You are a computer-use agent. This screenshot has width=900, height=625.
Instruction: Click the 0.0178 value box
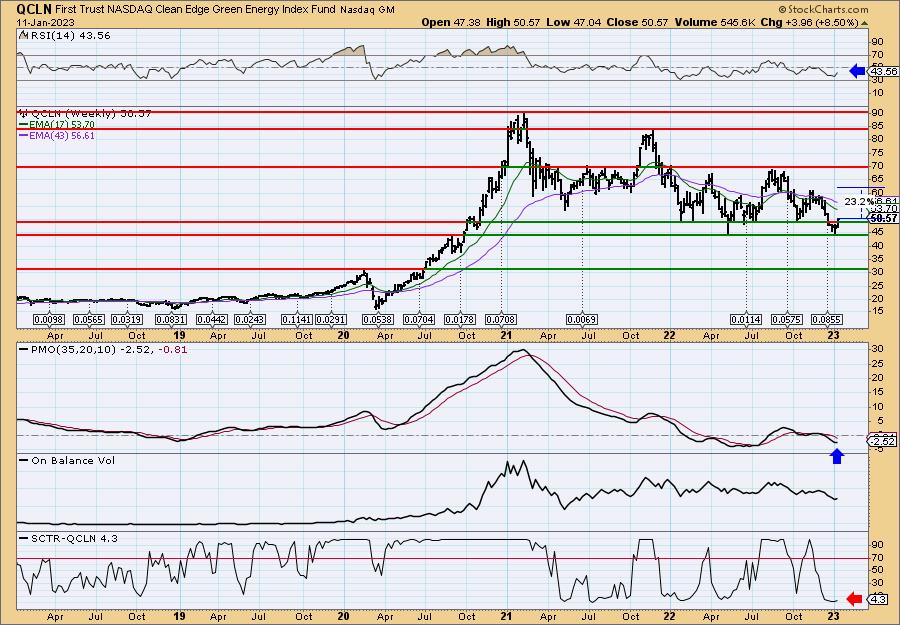point(460,320)
